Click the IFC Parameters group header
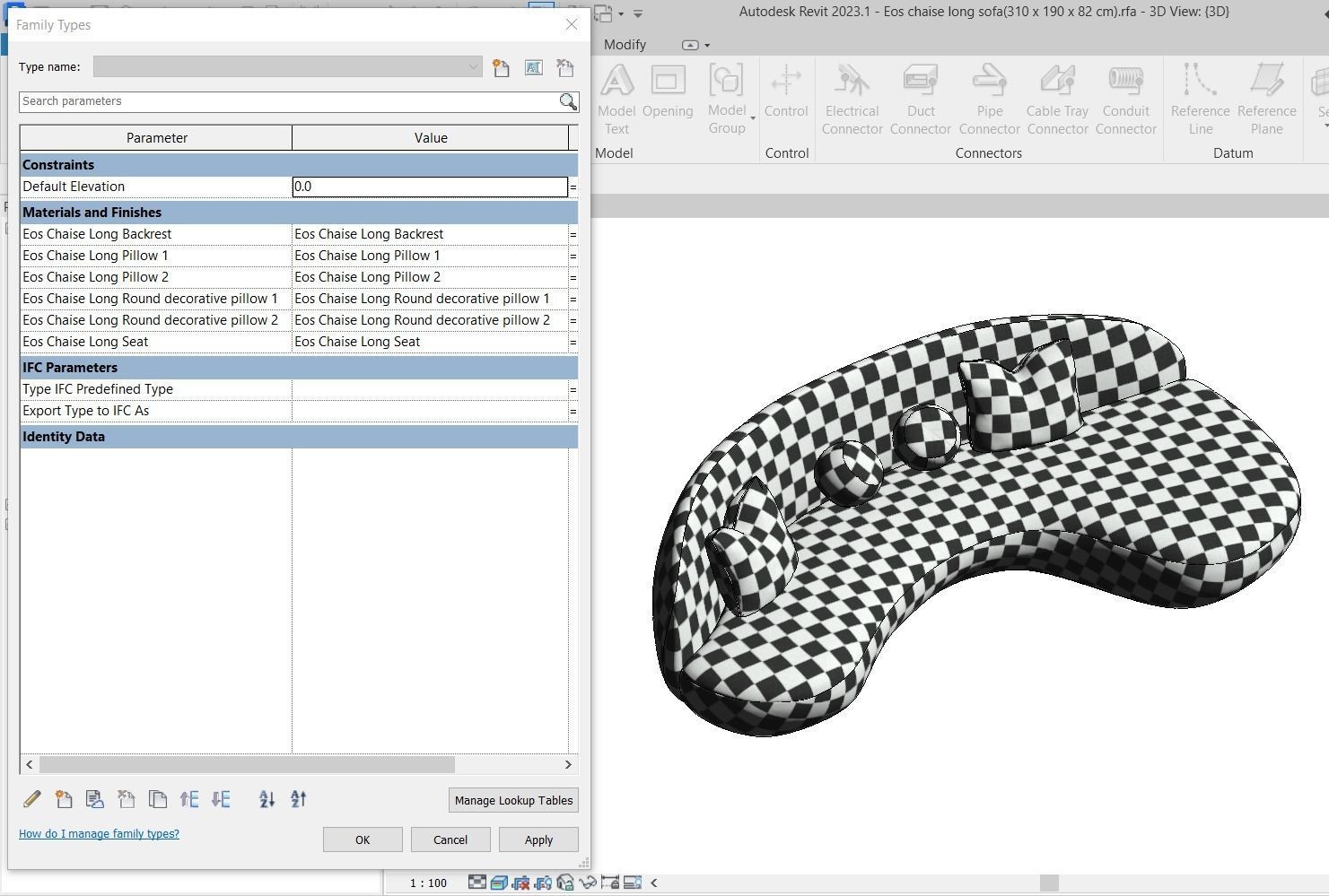Viewport: 1329px width, 896px height. [299, 368]
